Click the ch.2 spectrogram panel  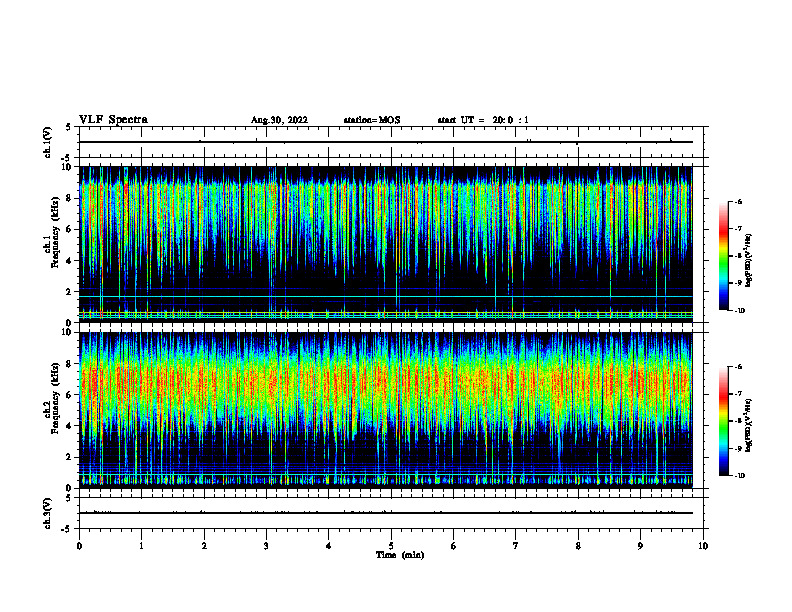(x=386, y=410)
